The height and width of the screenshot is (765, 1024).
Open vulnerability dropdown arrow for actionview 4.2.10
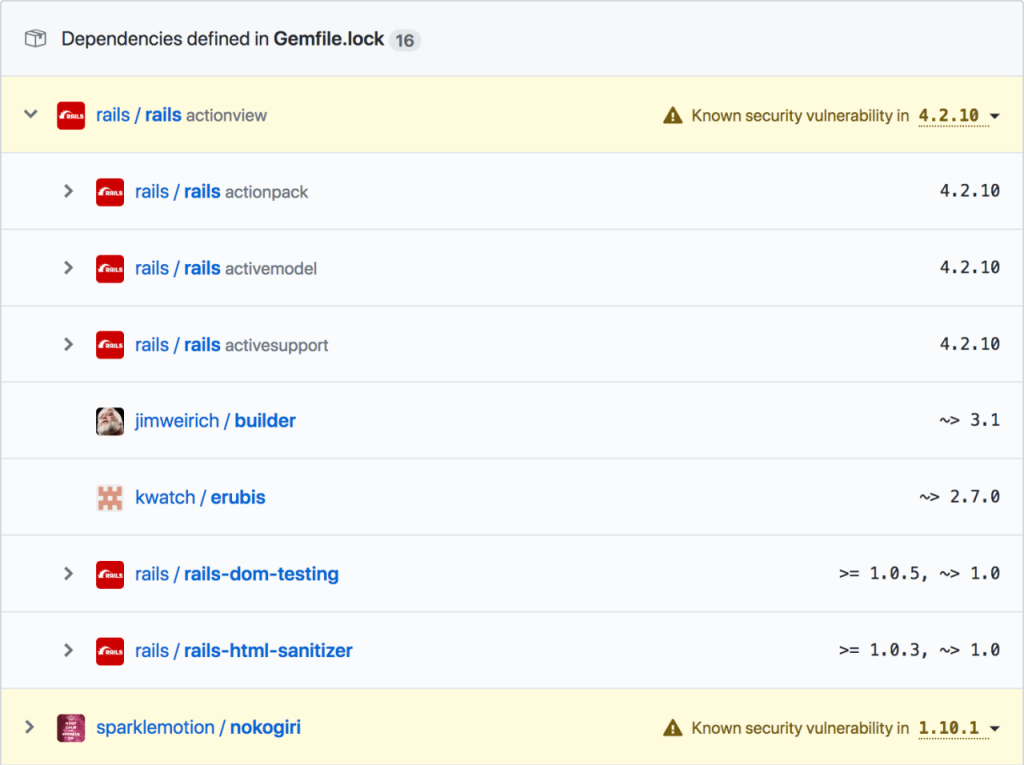click(x=995, y=116)
